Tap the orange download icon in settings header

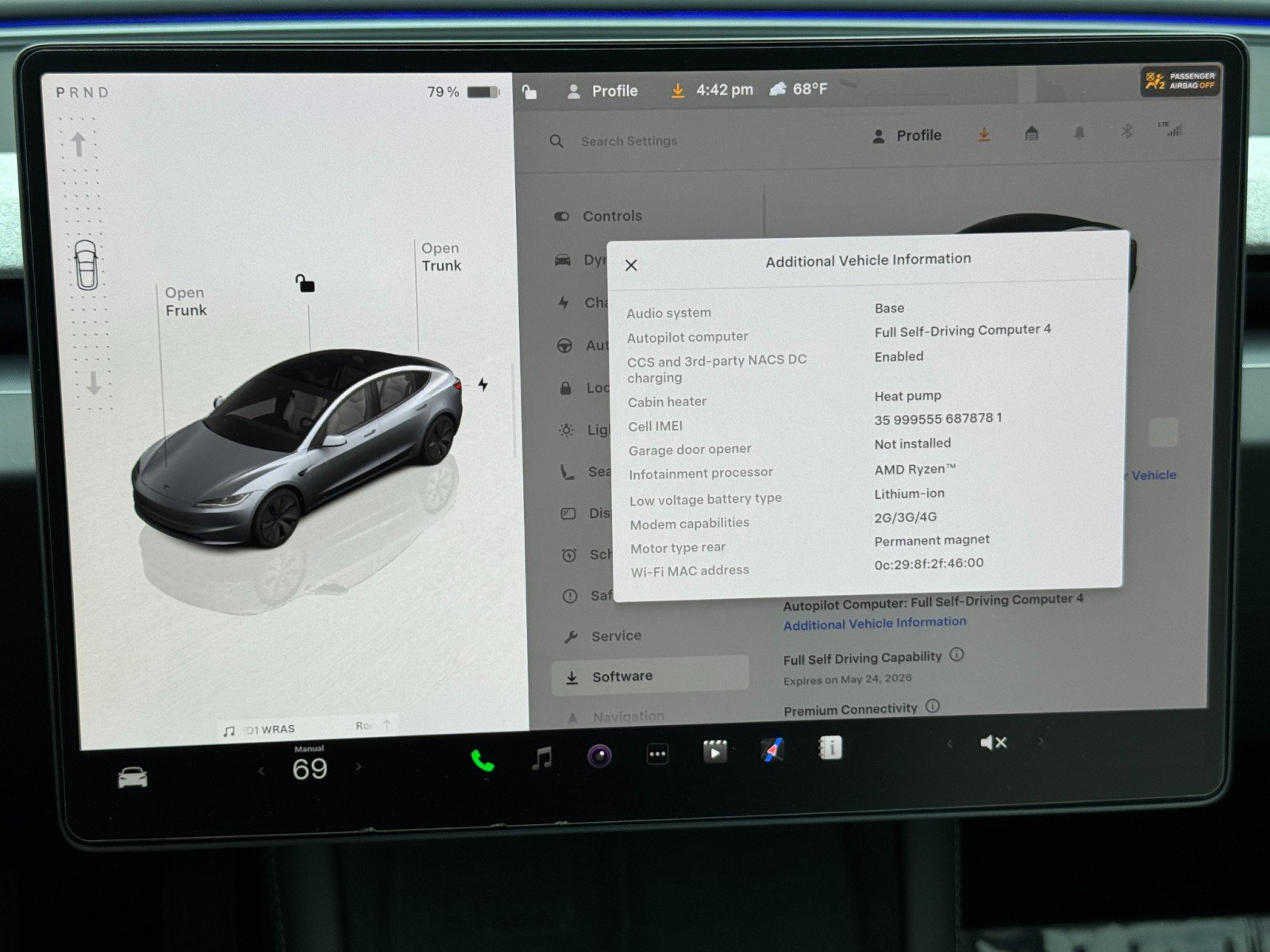click(x=983, y=135)
